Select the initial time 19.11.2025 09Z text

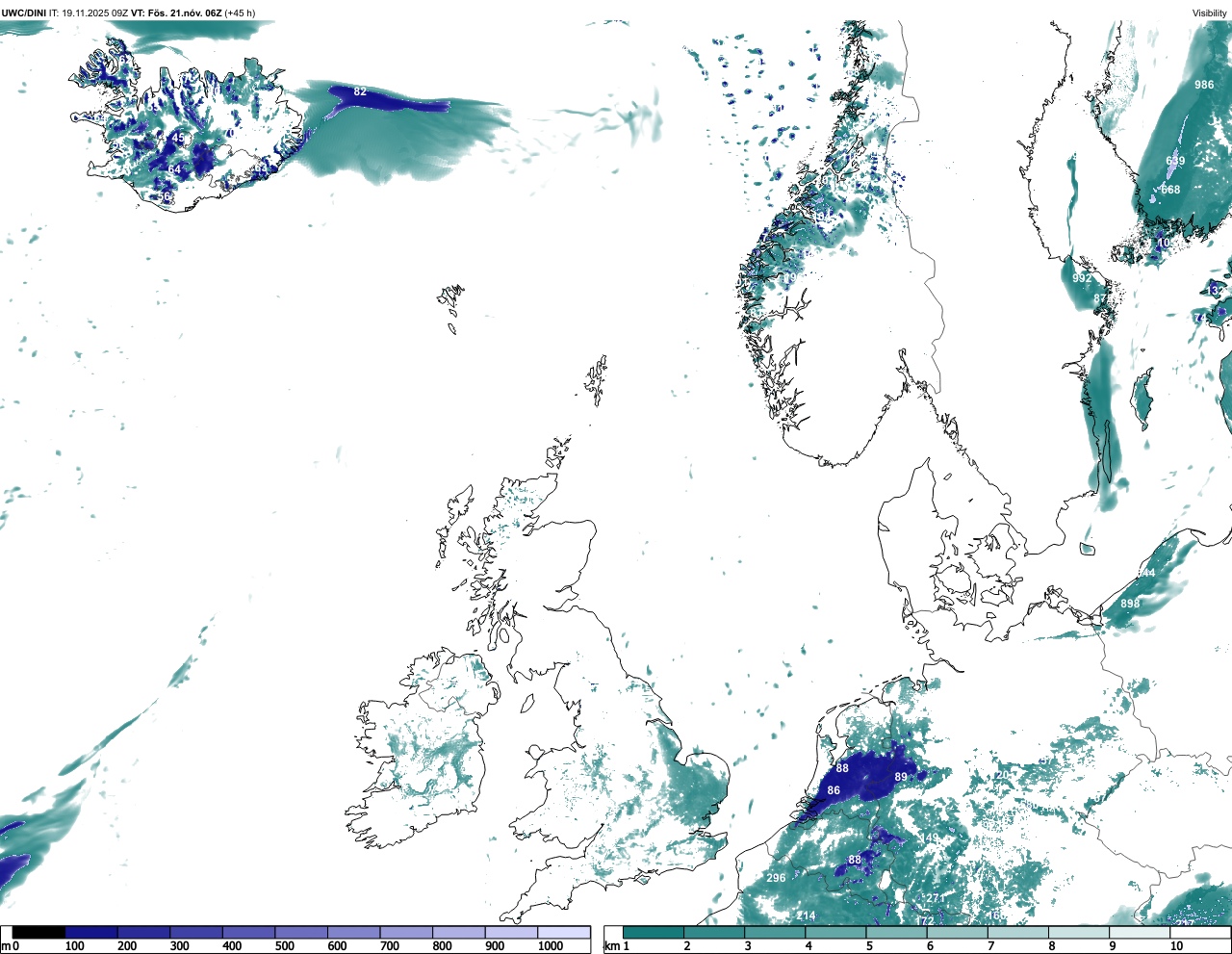[95, 13]
